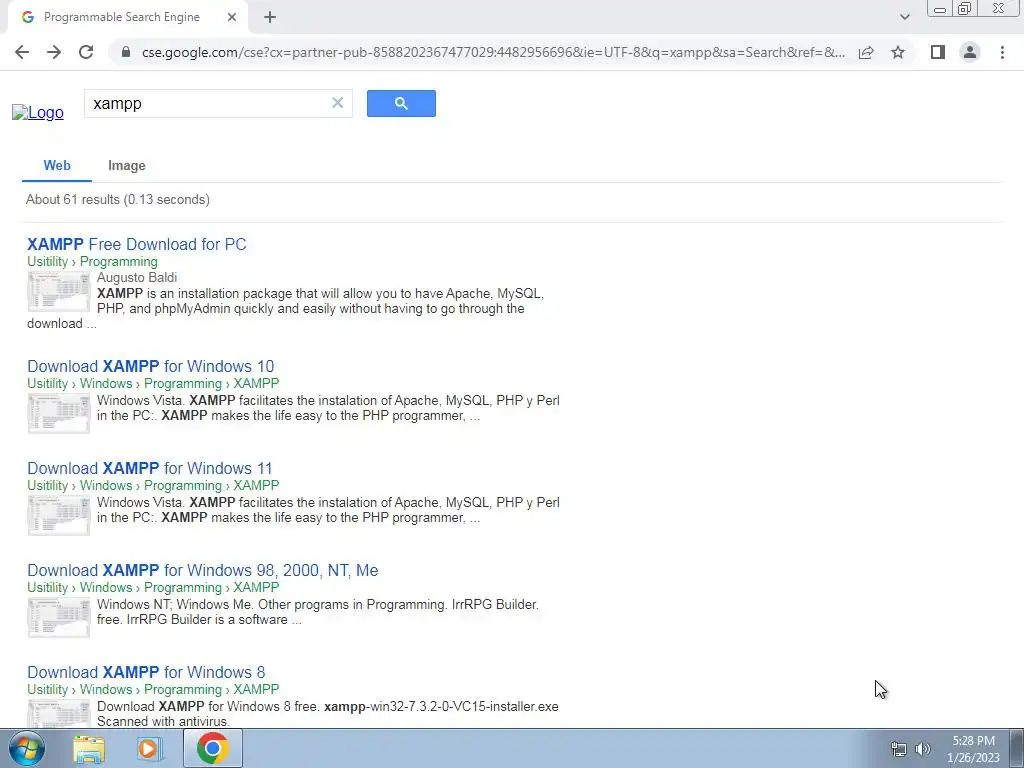Screen dimensions: 1024x768
Task: Open Download XAMPP for Windows 11
Action: (x=150, y=468)
